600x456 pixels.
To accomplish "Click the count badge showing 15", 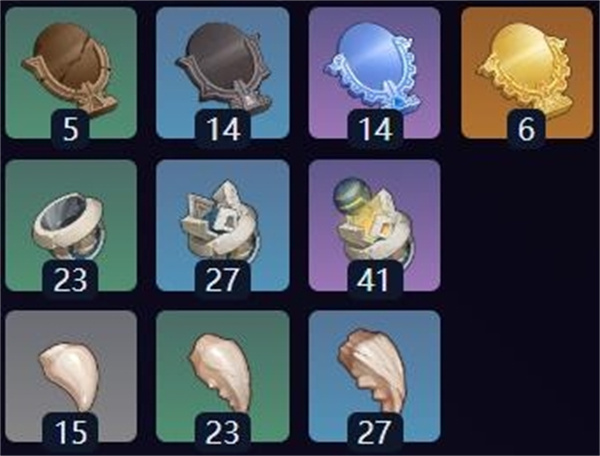I will click(70, 432).
